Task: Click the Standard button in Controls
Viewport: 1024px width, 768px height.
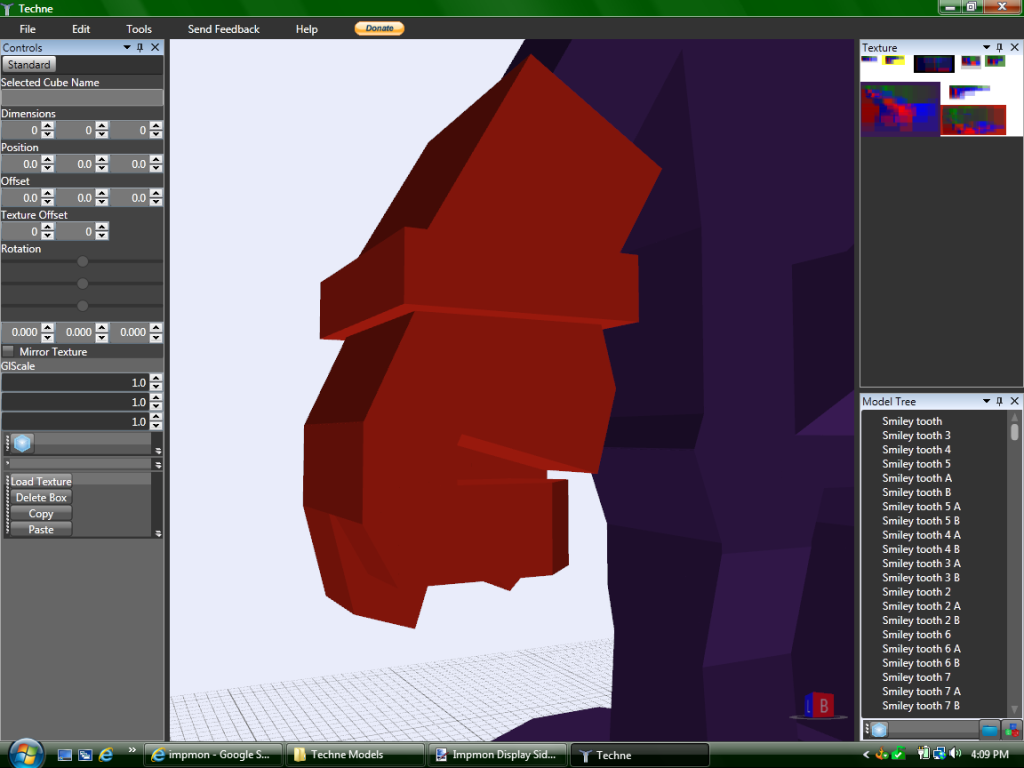Action: pos(29,65)
